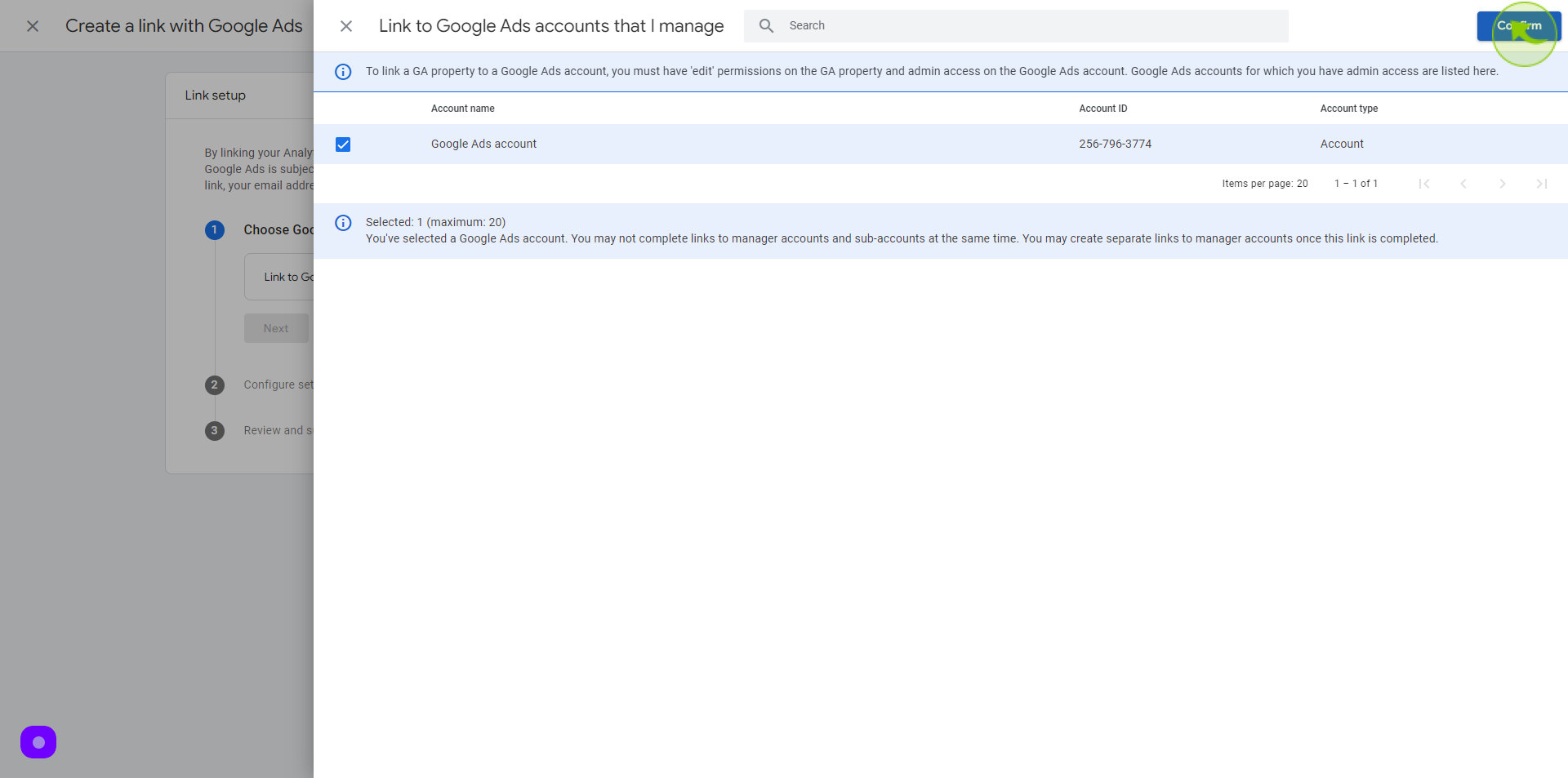
Task: Click step 2 Configure settings
Action: 260,385
